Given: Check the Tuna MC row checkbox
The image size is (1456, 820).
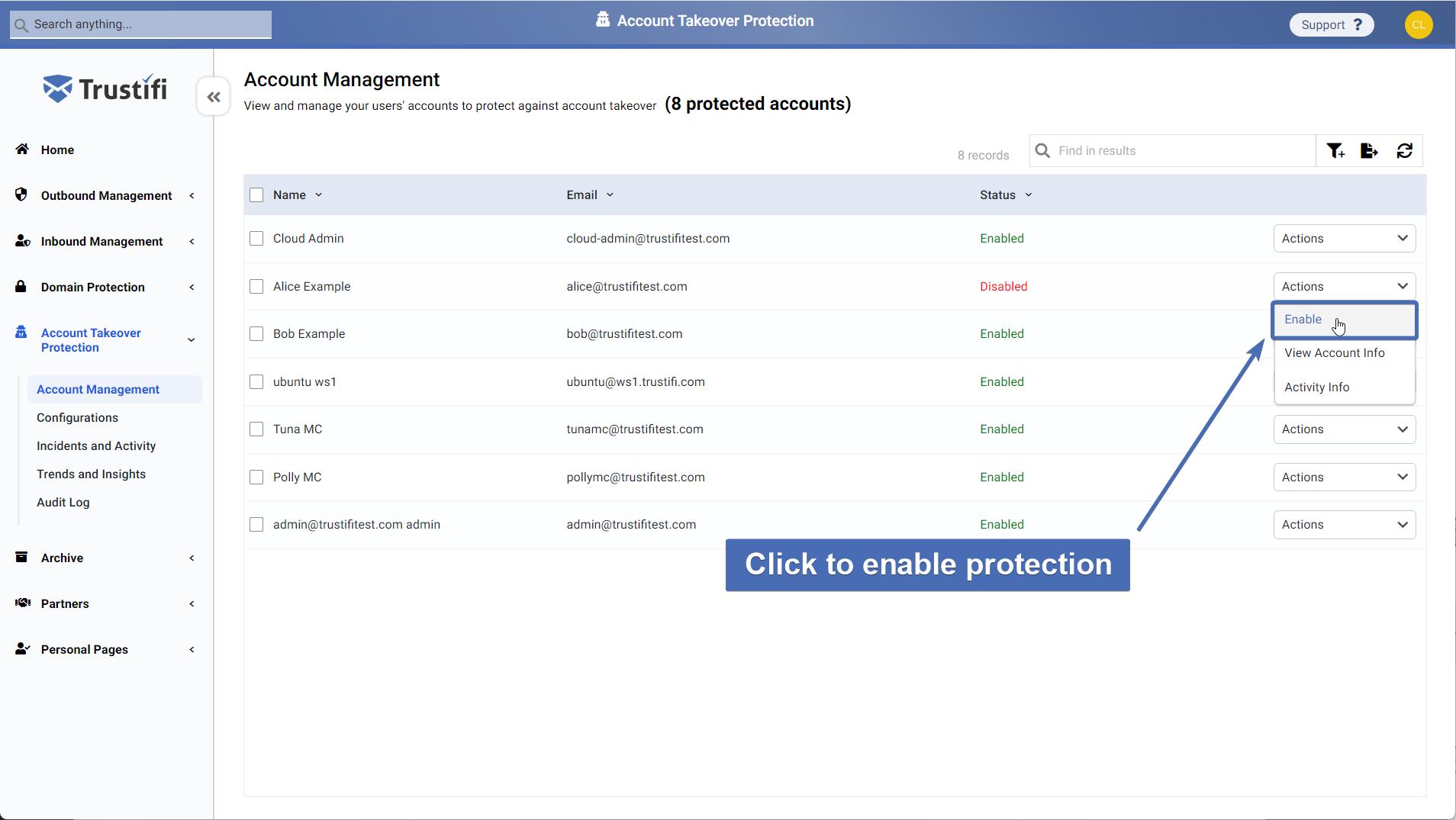Looking at the screenshot, I should click(x=256, y=429).
